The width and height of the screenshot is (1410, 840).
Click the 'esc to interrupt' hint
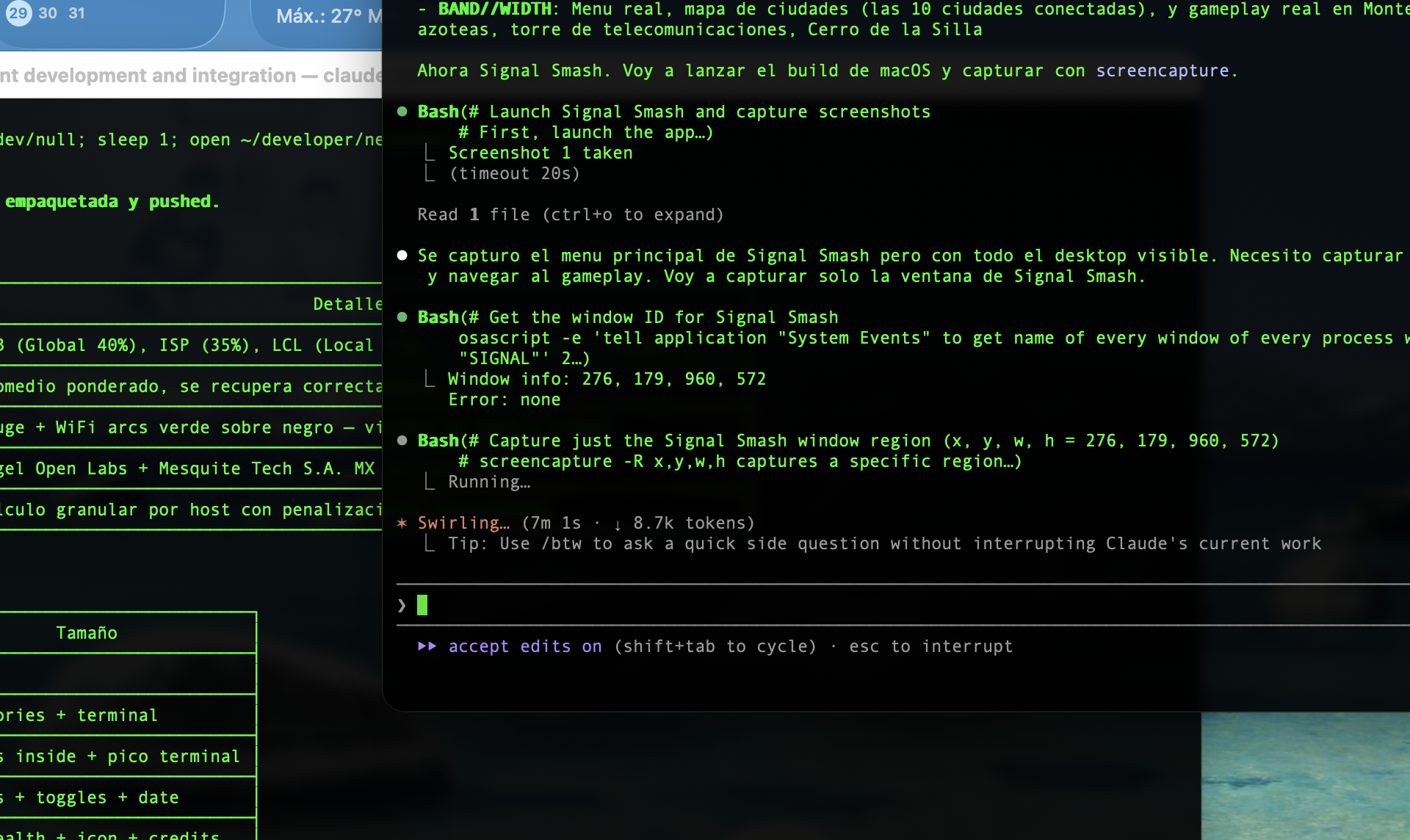931,646
